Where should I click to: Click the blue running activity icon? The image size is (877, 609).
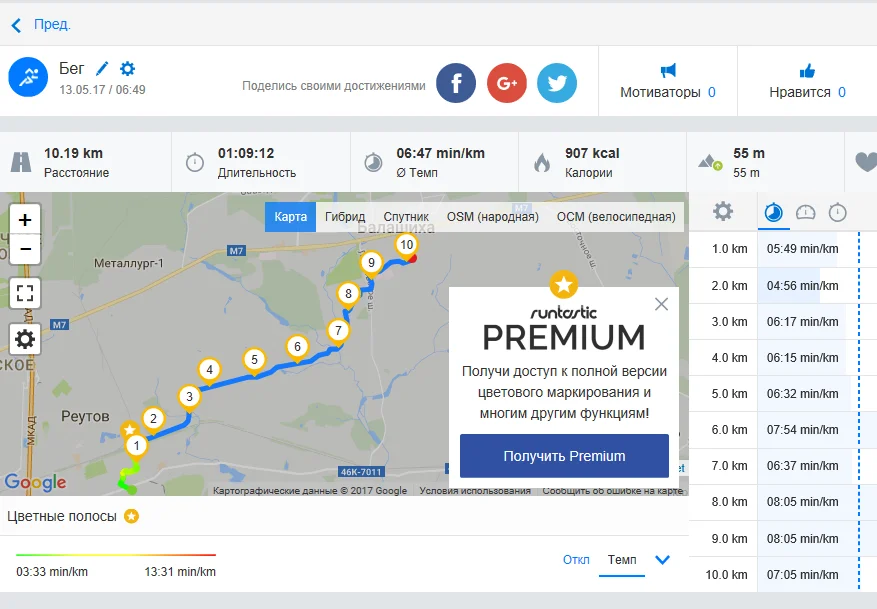(28, 77)
